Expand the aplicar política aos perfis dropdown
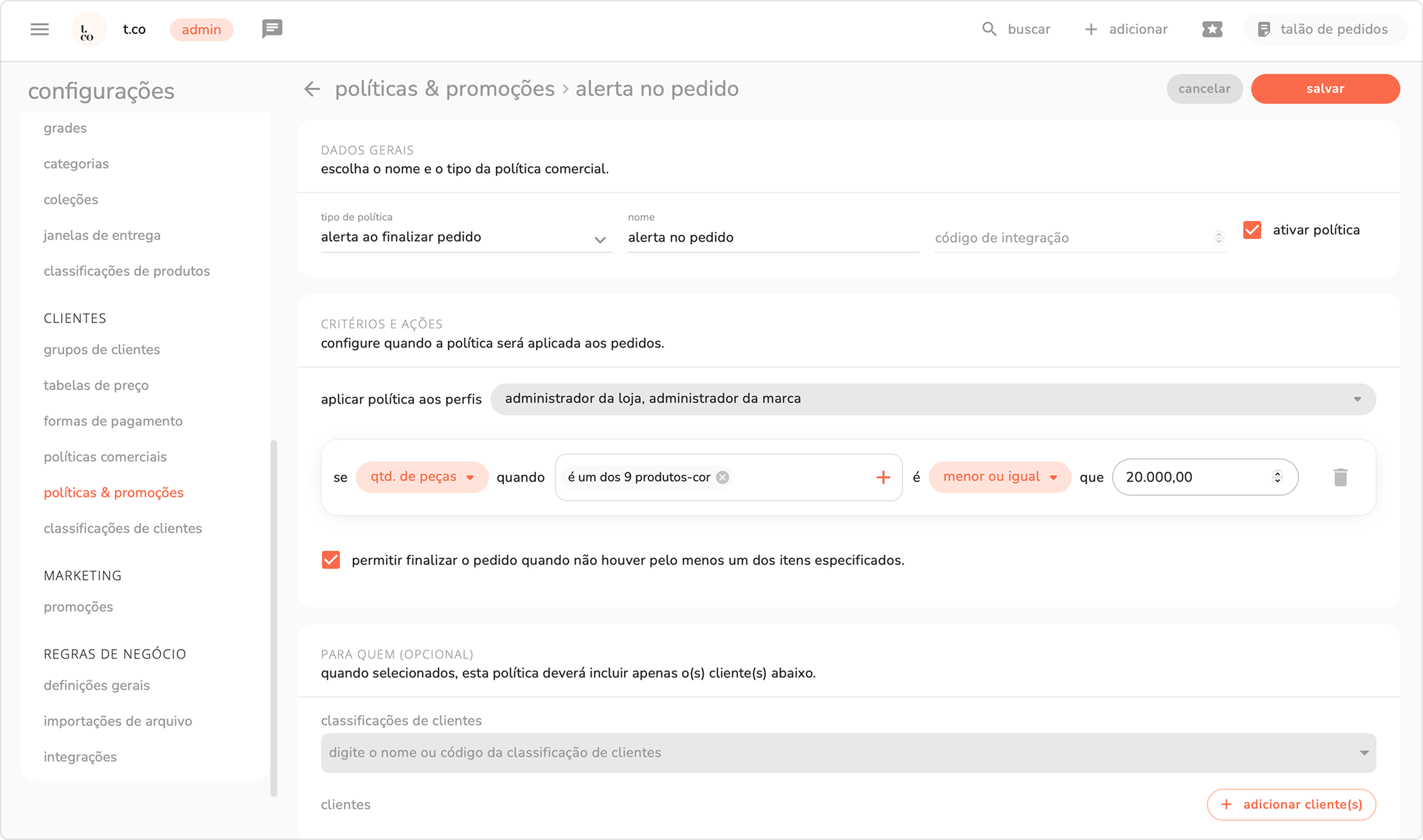The image size is (1423, 840). pyautogui.click(x=932, y=399)
